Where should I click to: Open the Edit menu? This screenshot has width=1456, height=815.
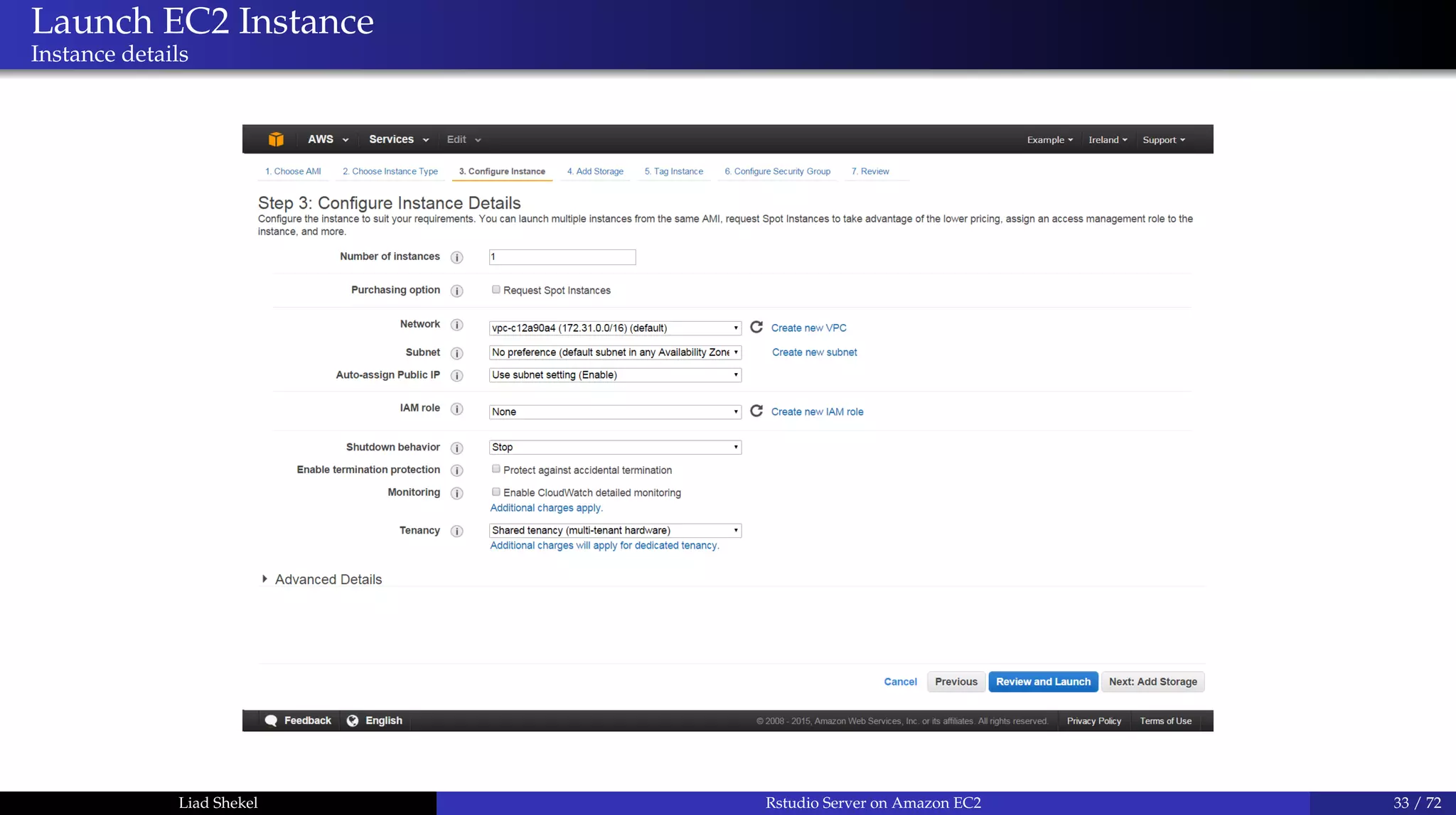(464, 139)
